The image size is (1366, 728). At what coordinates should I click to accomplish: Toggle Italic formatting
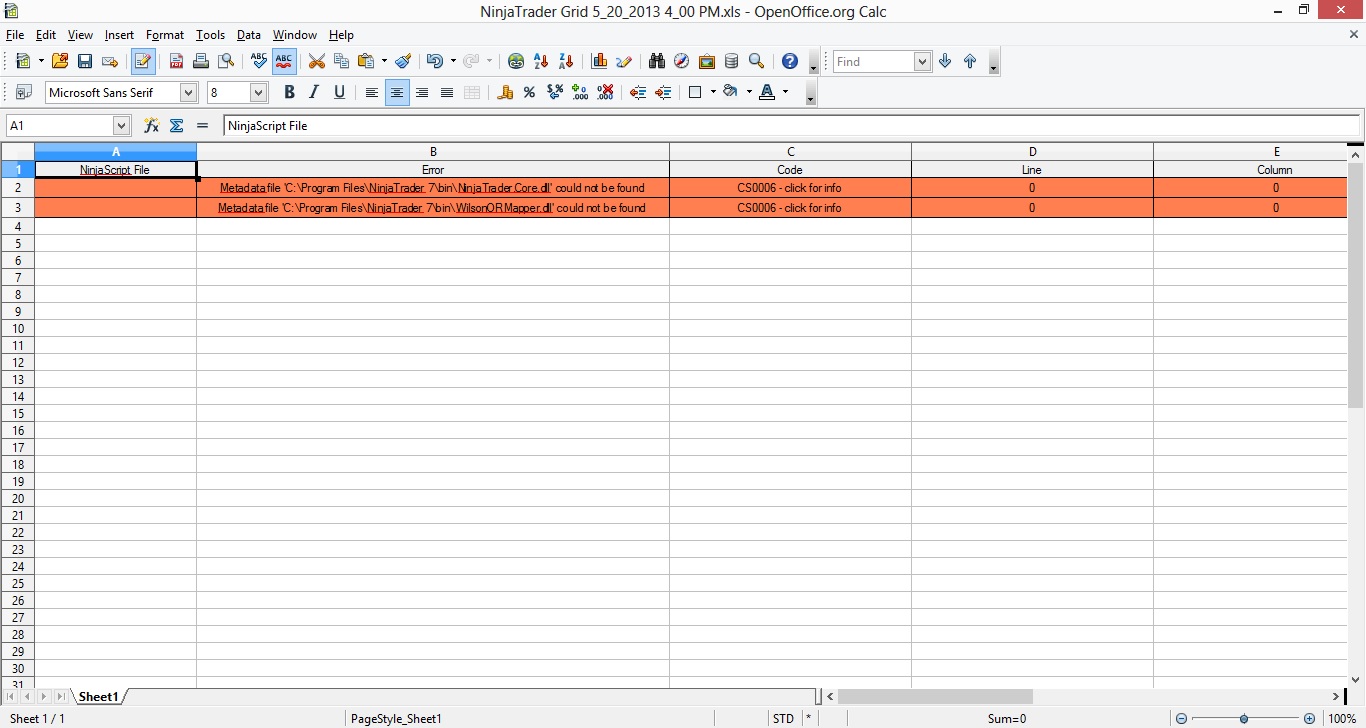coord(314,92)
